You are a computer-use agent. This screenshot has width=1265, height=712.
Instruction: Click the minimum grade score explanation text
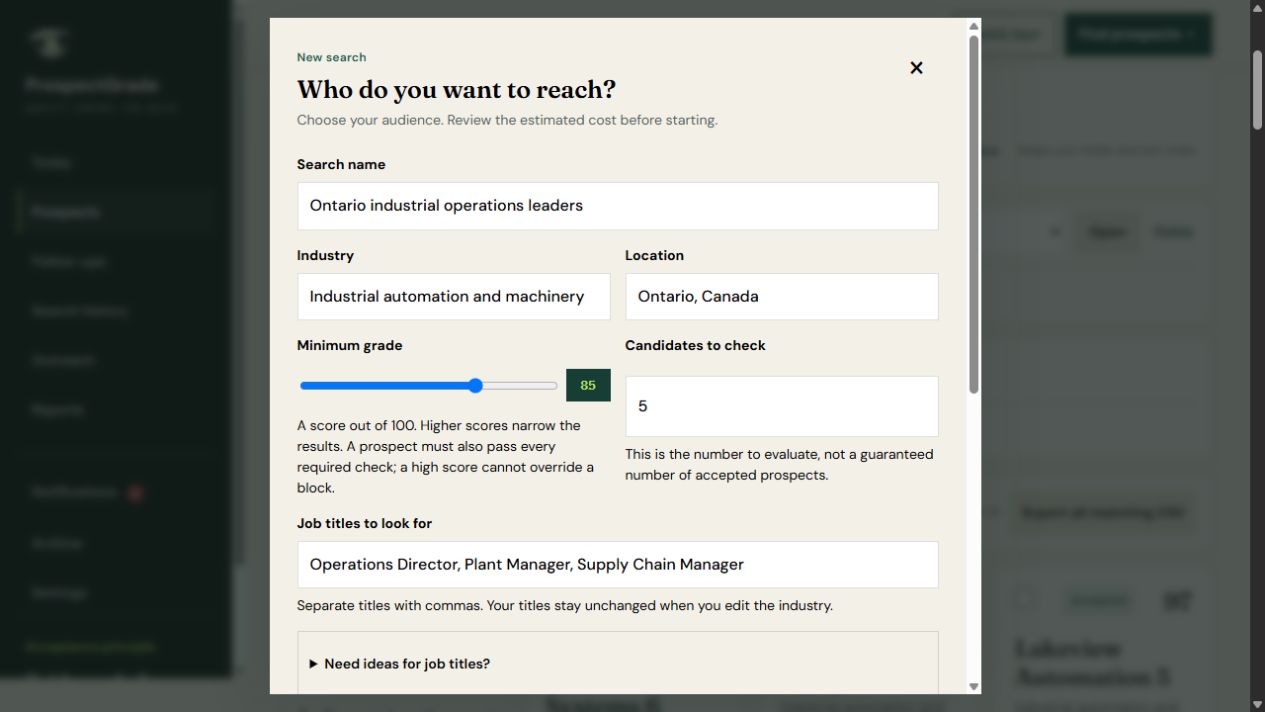447,457
